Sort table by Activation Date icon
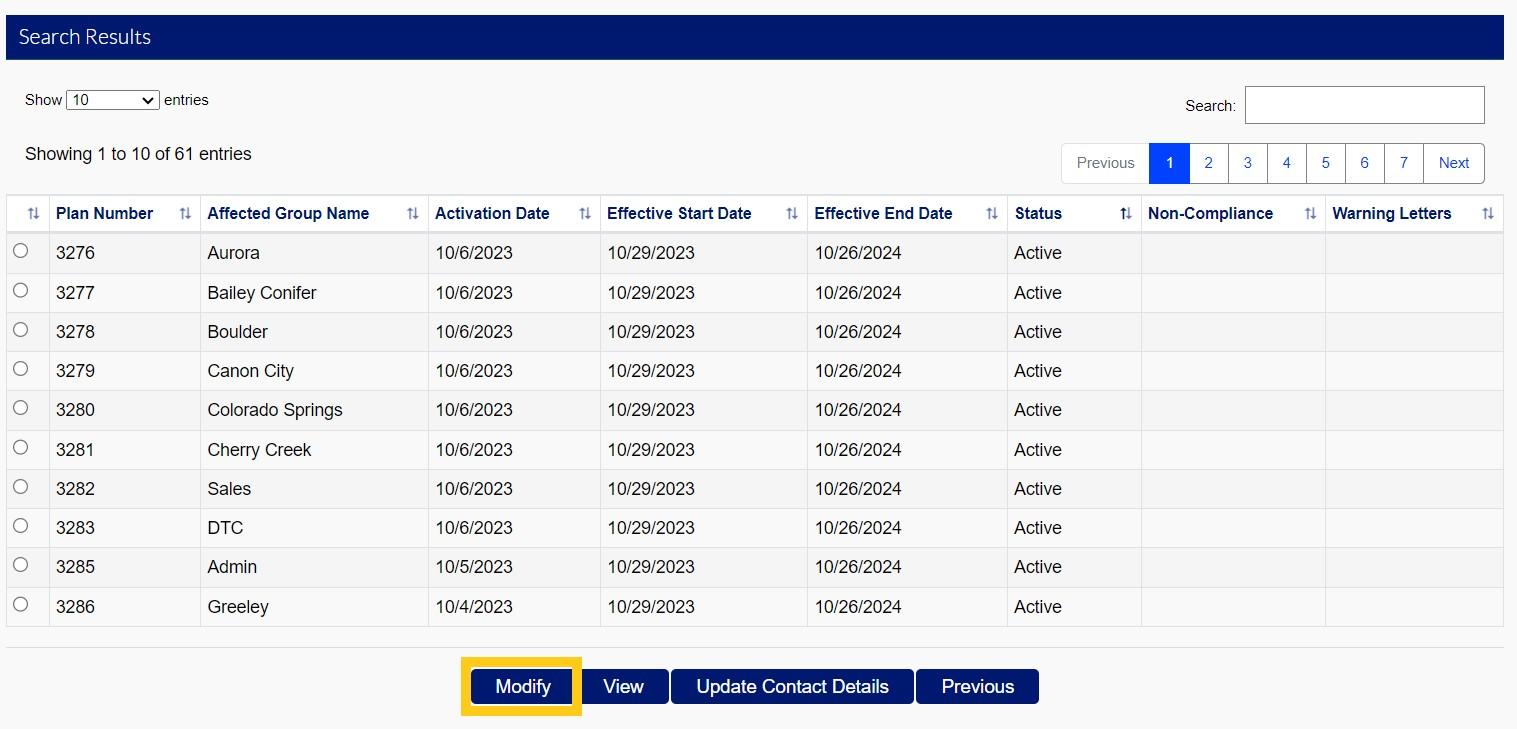The width and height of the screenshot is (1517, 729). (x=585, y=214)
